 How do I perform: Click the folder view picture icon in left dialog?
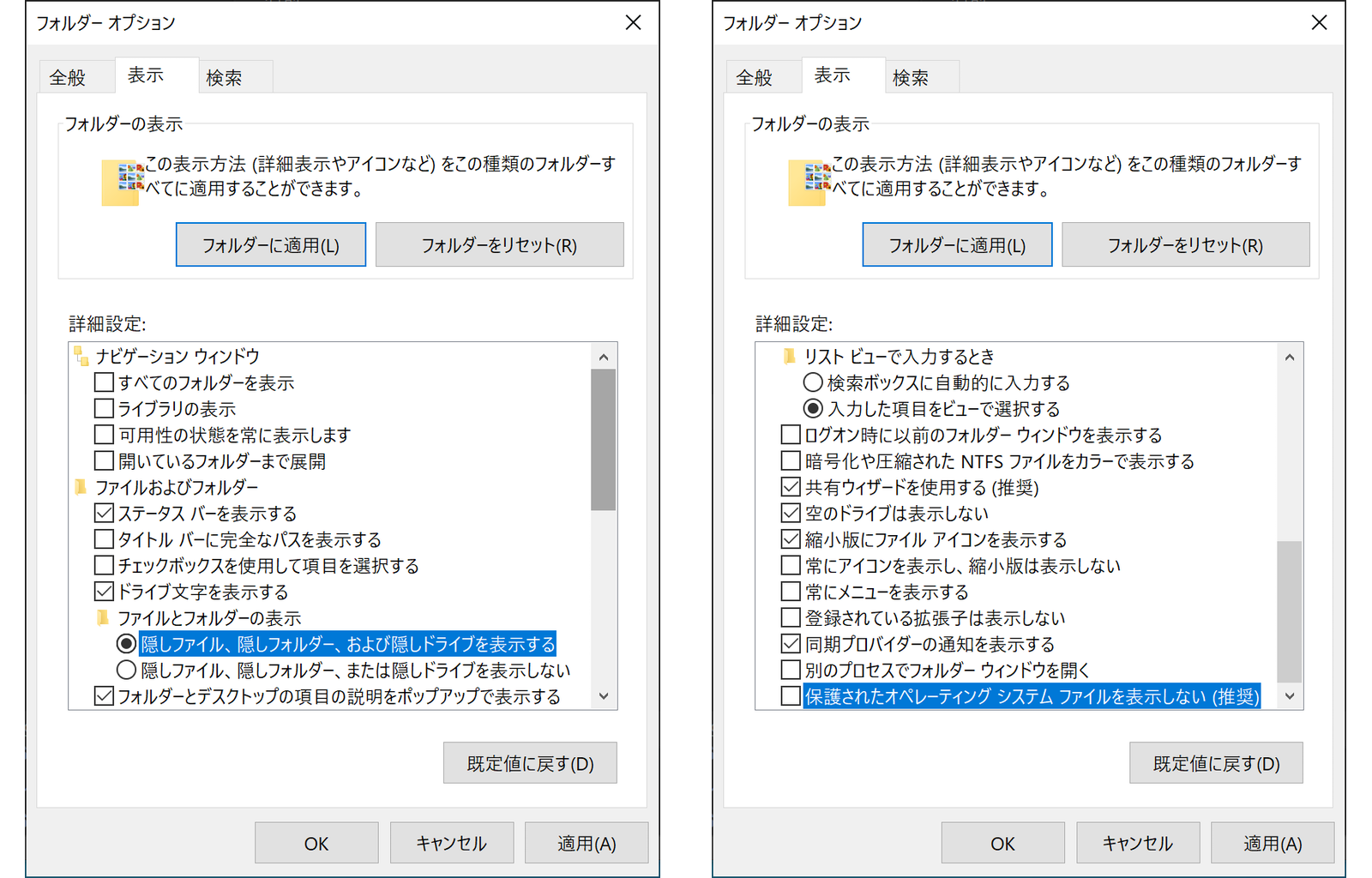pos(123,183)
